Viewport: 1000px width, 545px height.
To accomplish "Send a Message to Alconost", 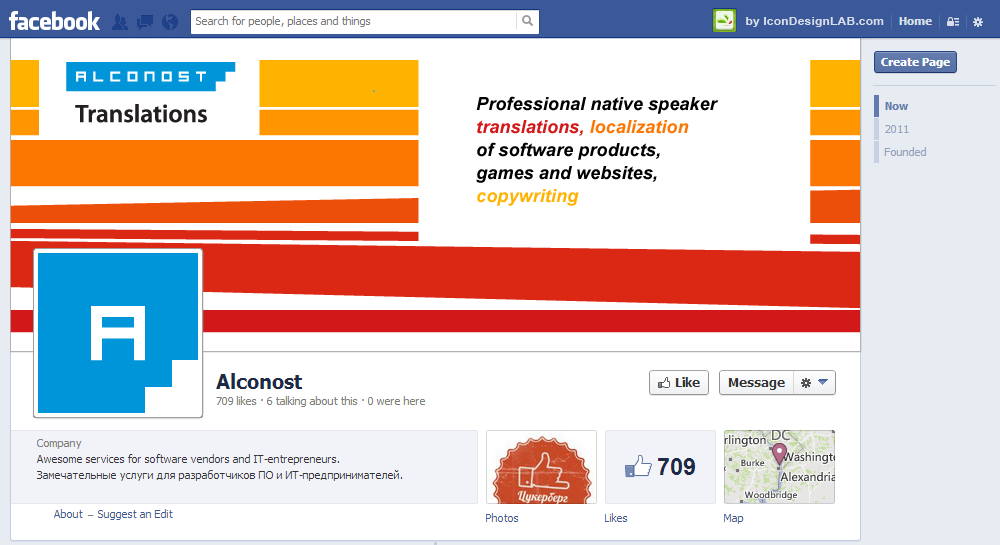I will [756, 382].
